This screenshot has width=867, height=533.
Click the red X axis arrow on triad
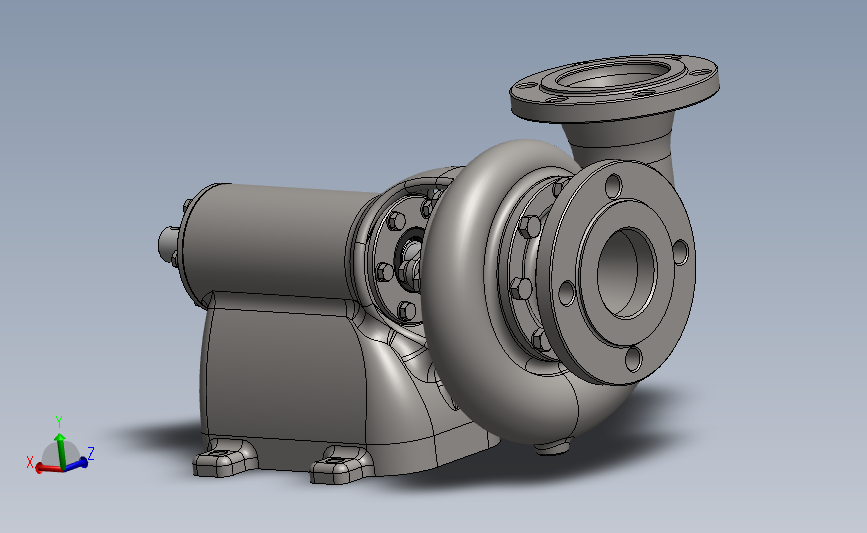(x=49, y=468)
